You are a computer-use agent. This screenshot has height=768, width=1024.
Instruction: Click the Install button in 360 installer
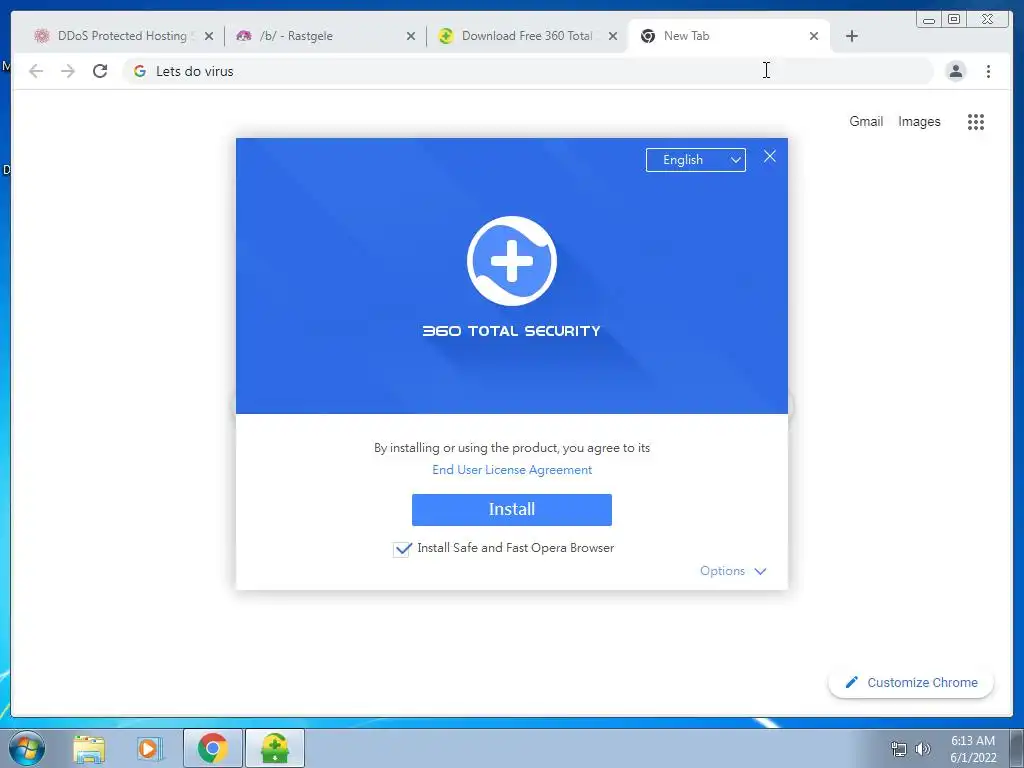pyautogui.click(x=511, y=509)
